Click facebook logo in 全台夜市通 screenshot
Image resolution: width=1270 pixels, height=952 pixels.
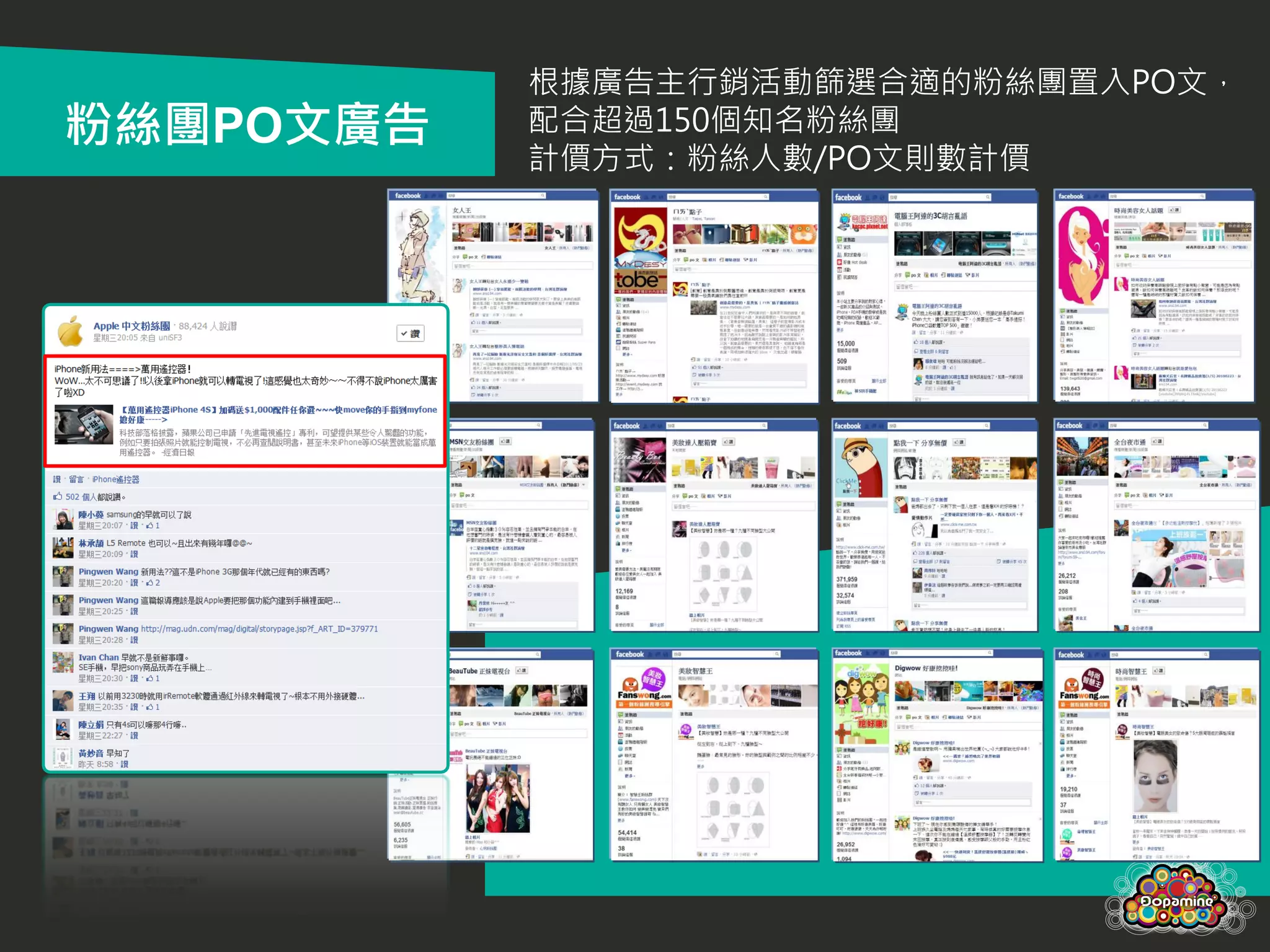(1070, 425)
